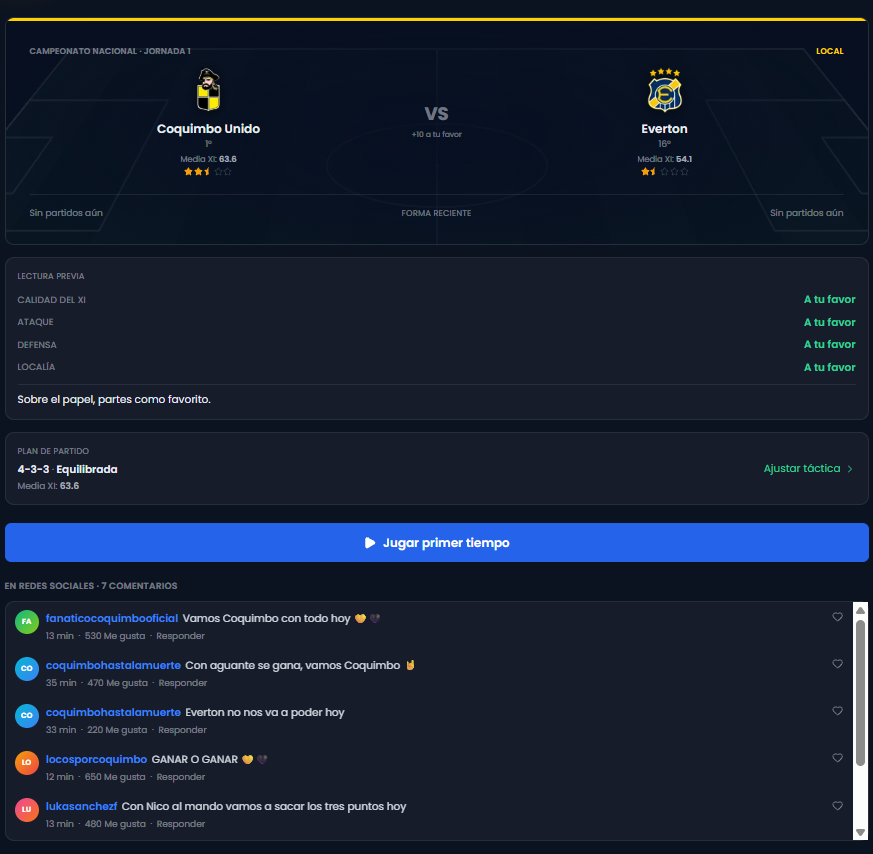Tap the heart on locosporcoquimbo's comment

pos(837,758)
